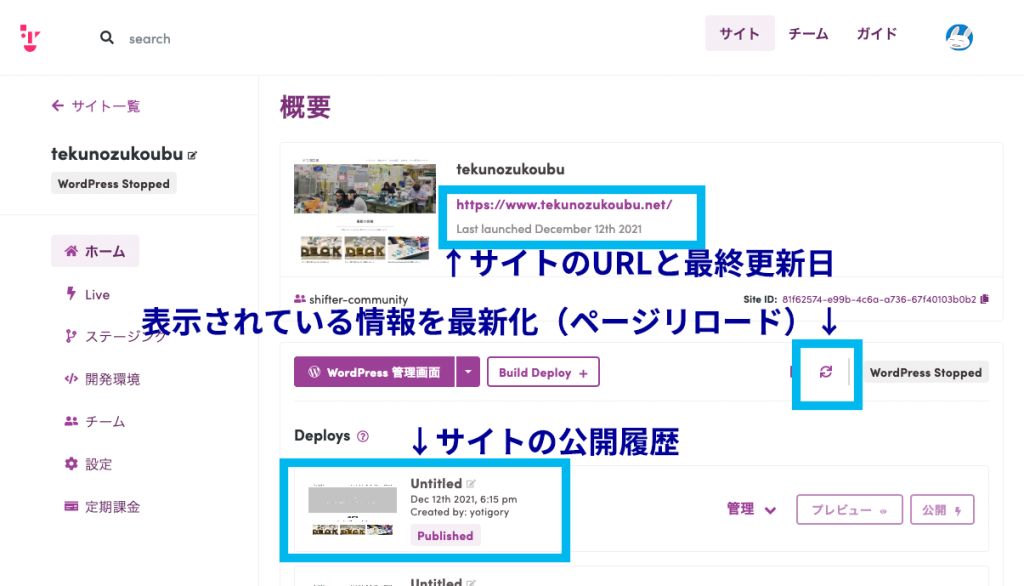Screen dimensions: 1024x586
Task: Expand the 管理 dropdown for the Untitled deploy
Action: (752, 510)
